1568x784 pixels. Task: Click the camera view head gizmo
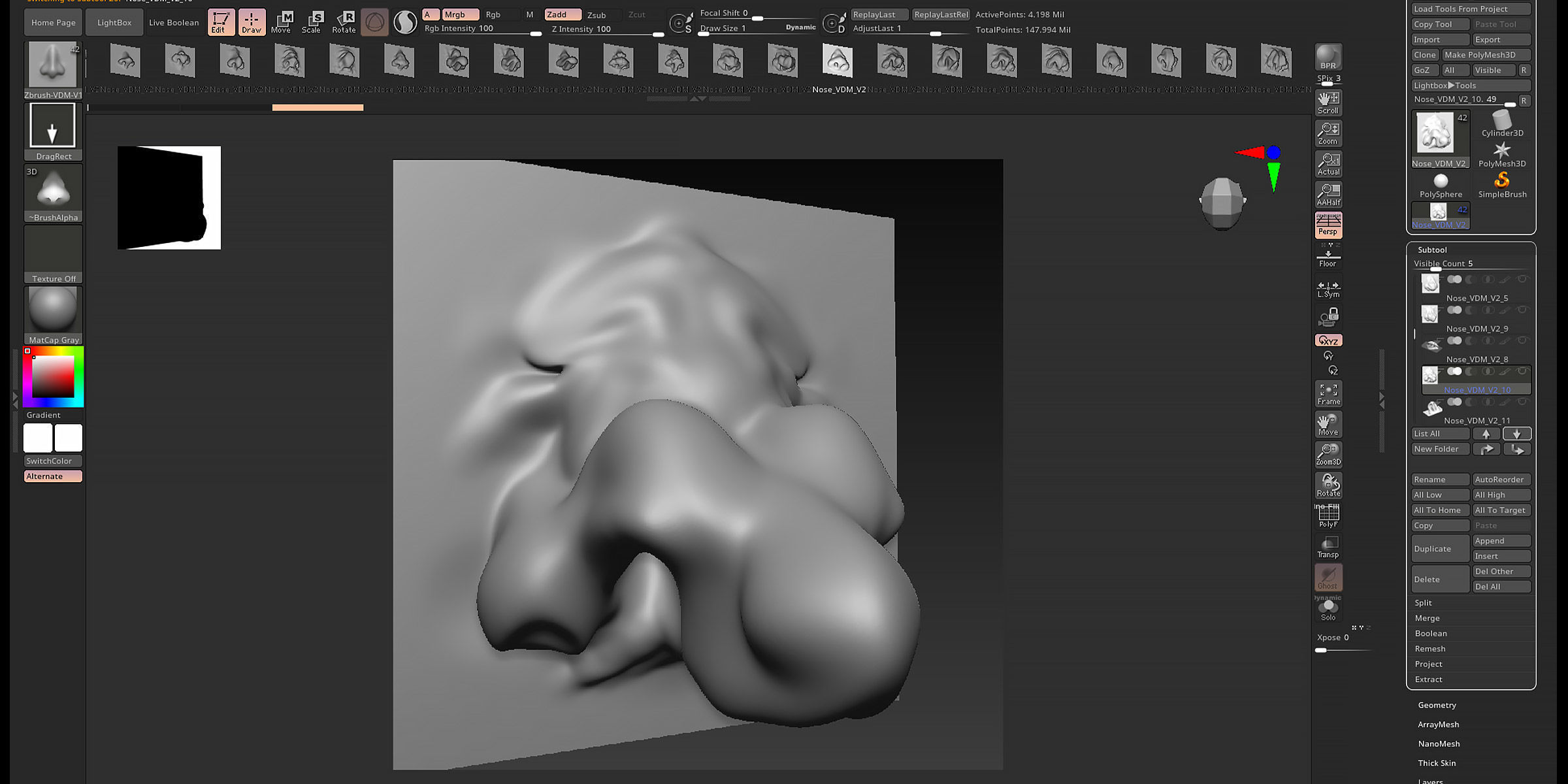tap(1222, 203)
